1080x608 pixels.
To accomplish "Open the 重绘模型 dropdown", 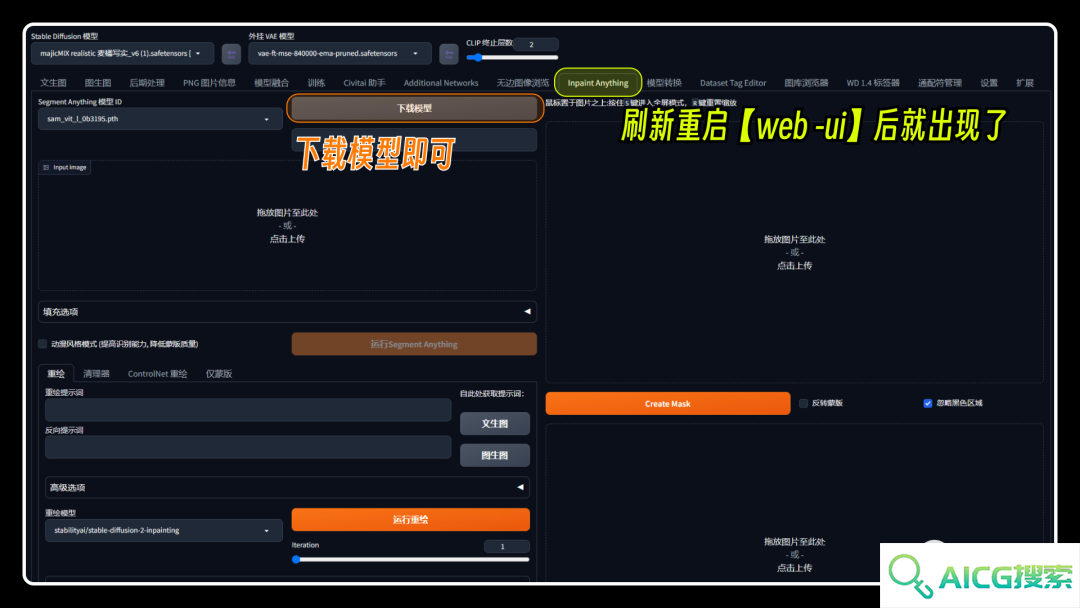I will pos(163,530).
